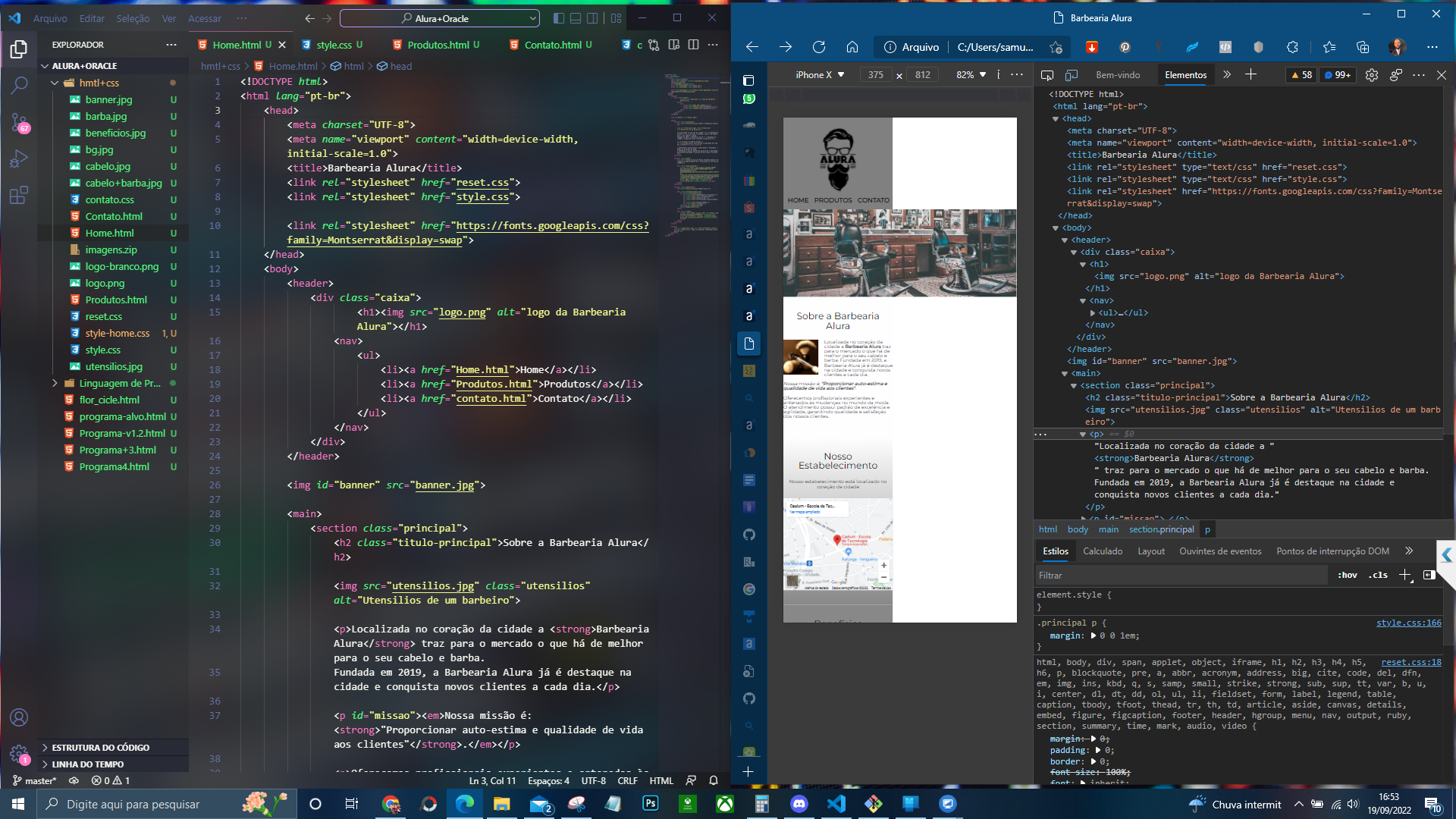The height and width of the screenshot is (819, 1456).
Task: Click new style rule plus icon
Action: (1404, 575)
